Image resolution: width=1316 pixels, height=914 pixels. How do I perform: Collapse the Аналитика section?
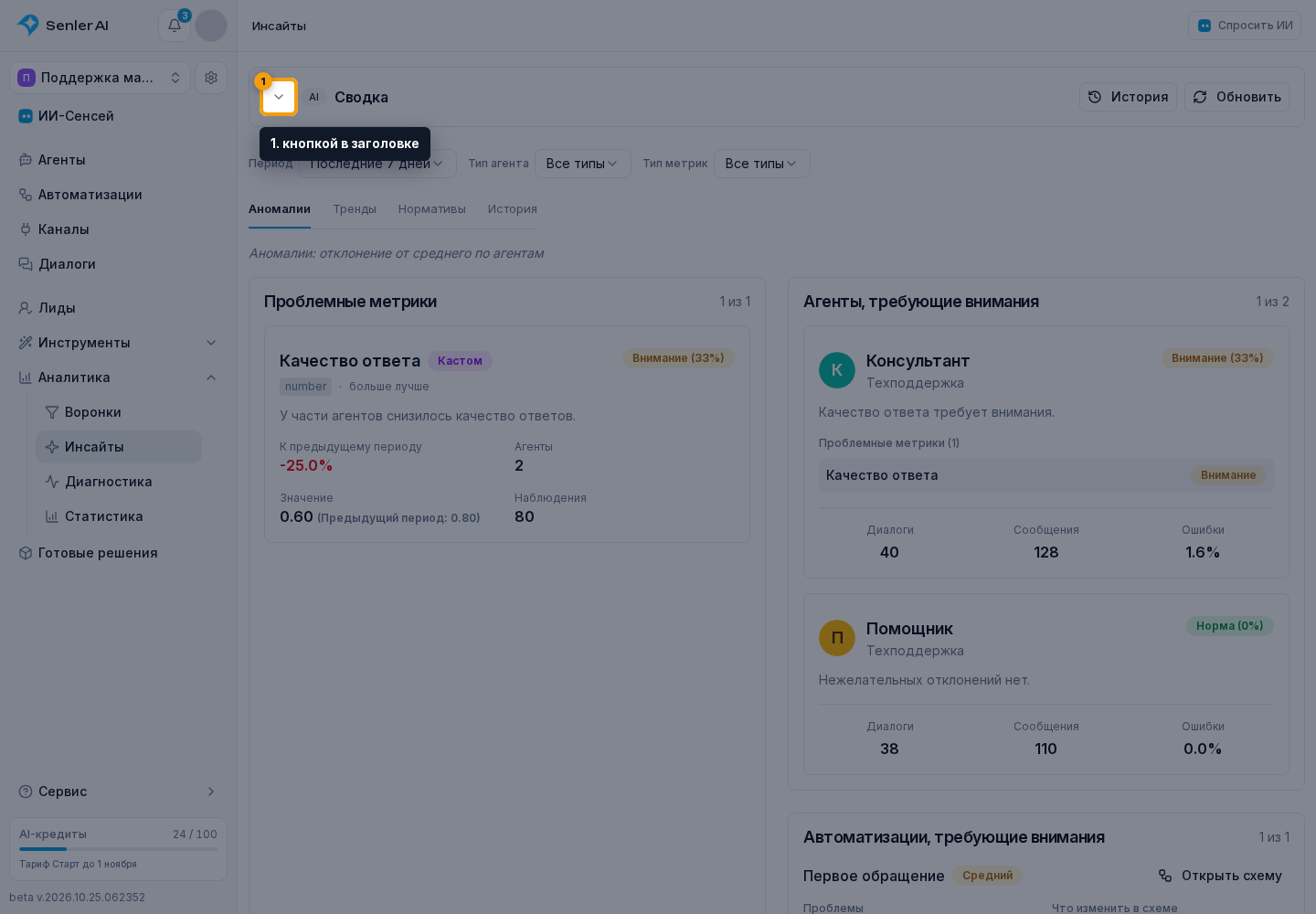point(118,377)
